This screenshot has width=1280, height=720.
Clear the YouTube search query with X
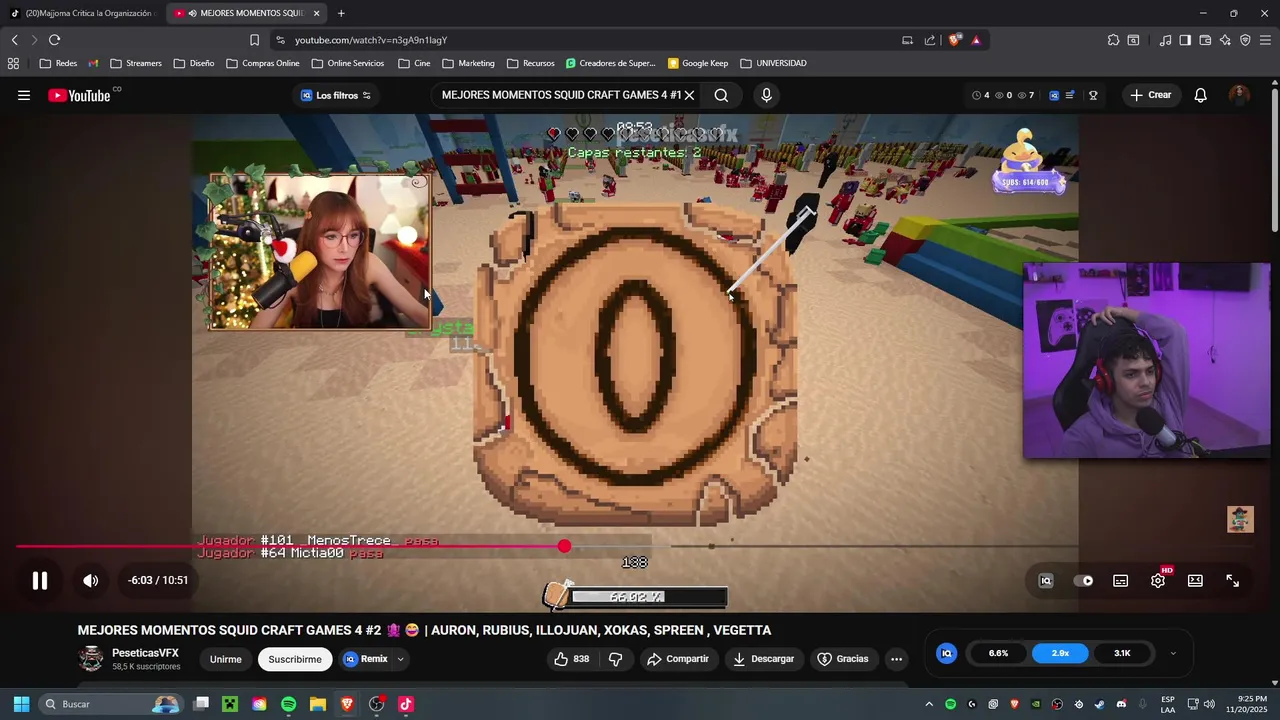click(689, 95)
